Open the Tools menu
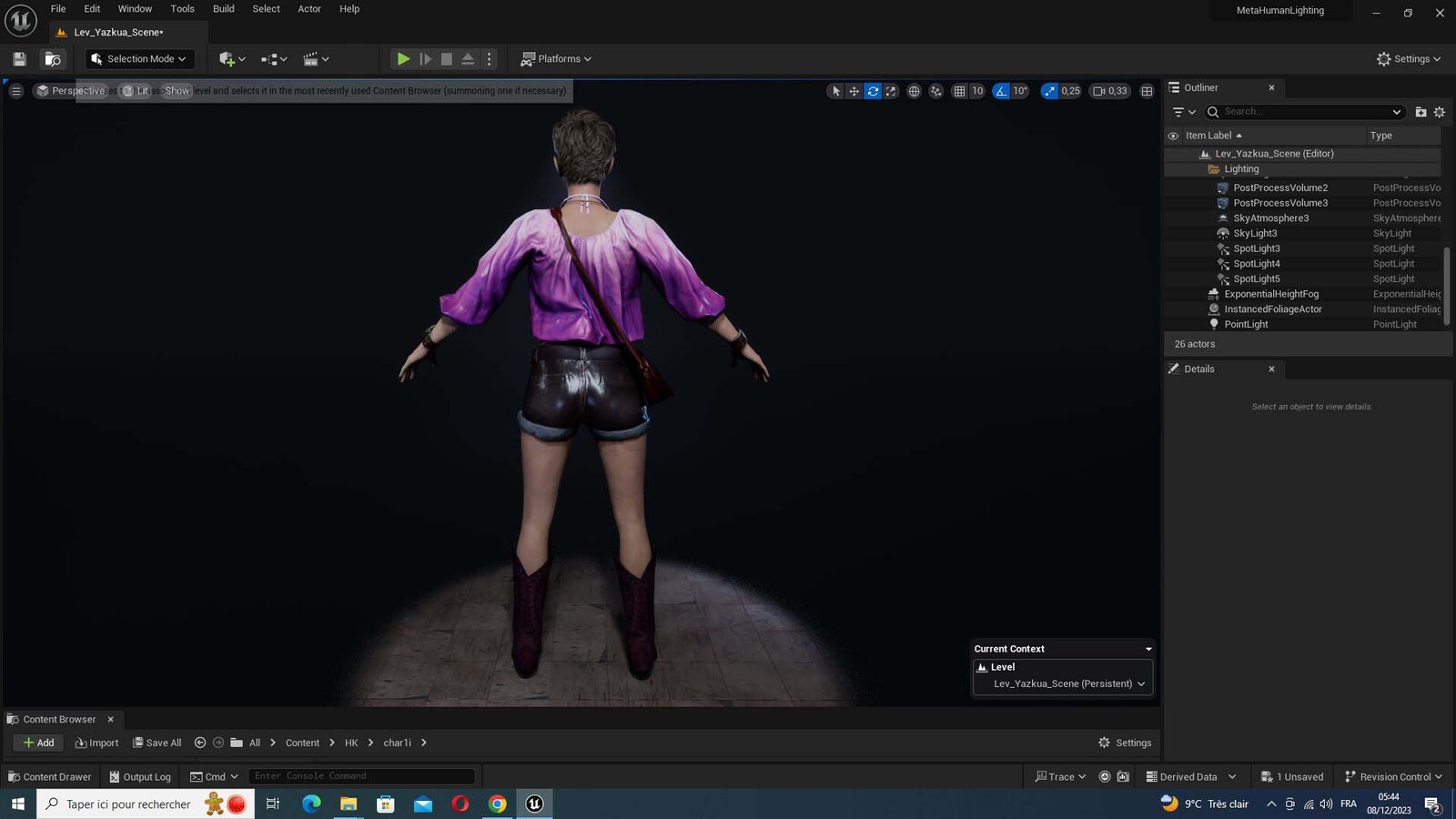The width and height of the screenshot is (1456, 819). coord(182,9)
